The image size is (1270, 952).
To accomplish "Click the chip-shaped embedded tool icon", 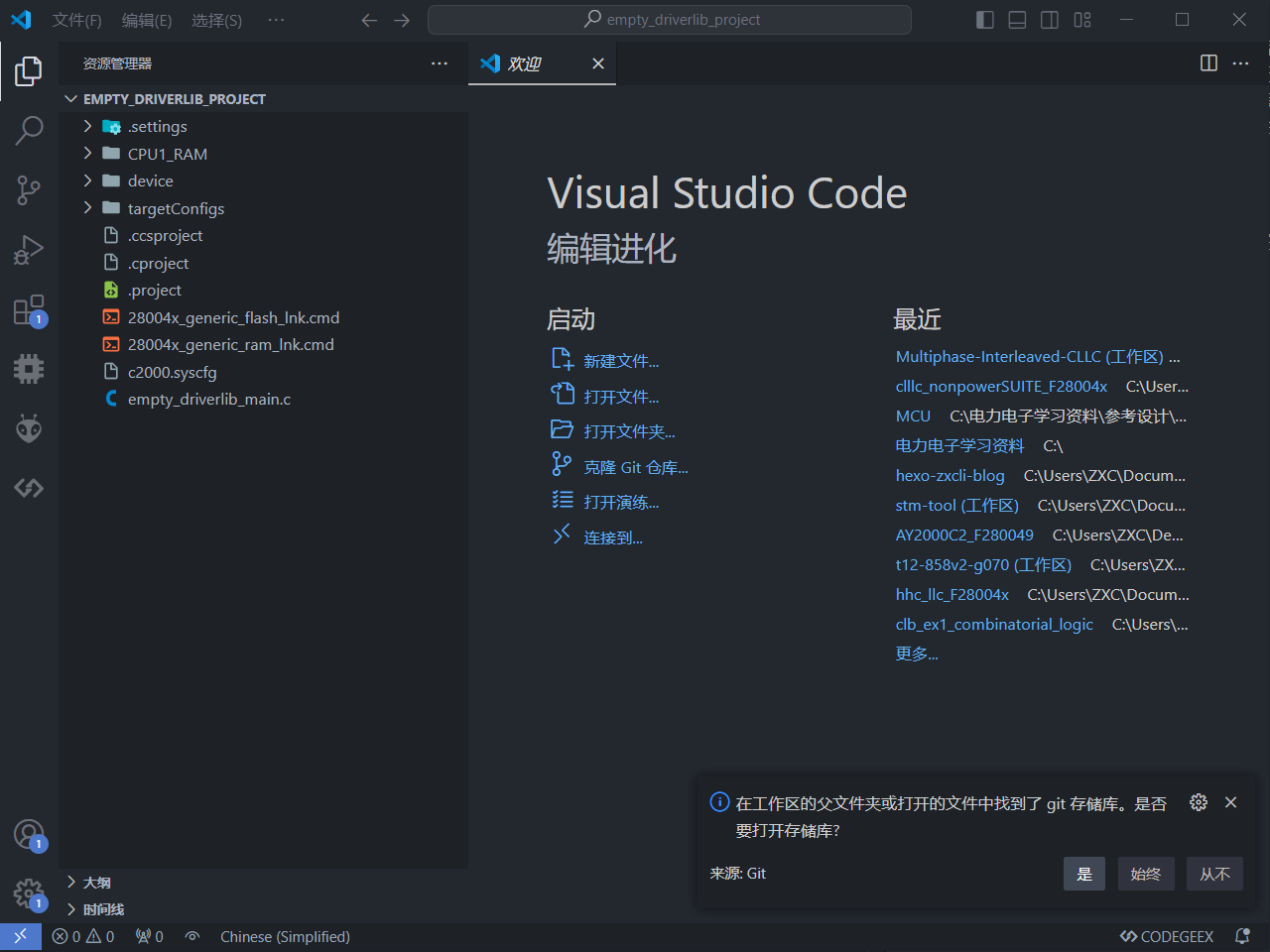I will pos(29,369).
